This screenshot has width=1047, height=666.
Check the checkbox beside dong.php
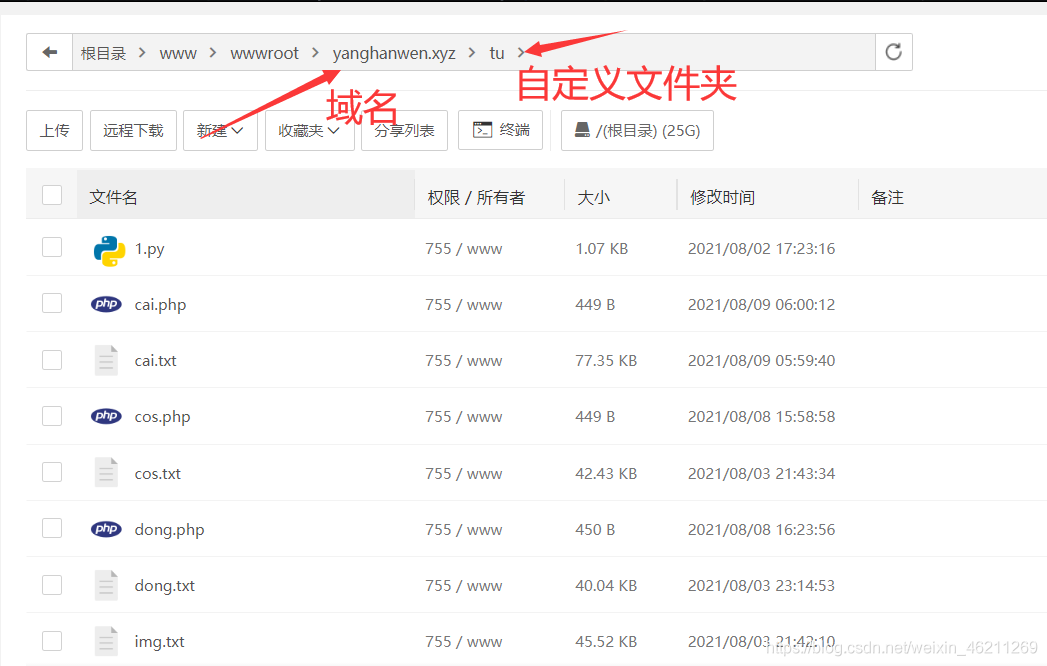click(51, 527)
